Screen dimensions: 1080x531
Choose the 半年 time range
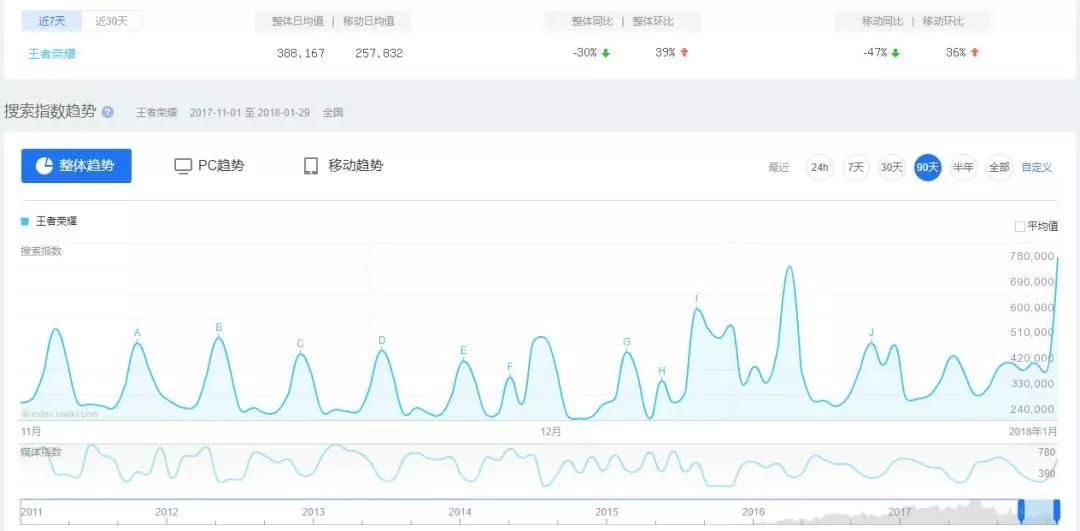pos(963,167)
